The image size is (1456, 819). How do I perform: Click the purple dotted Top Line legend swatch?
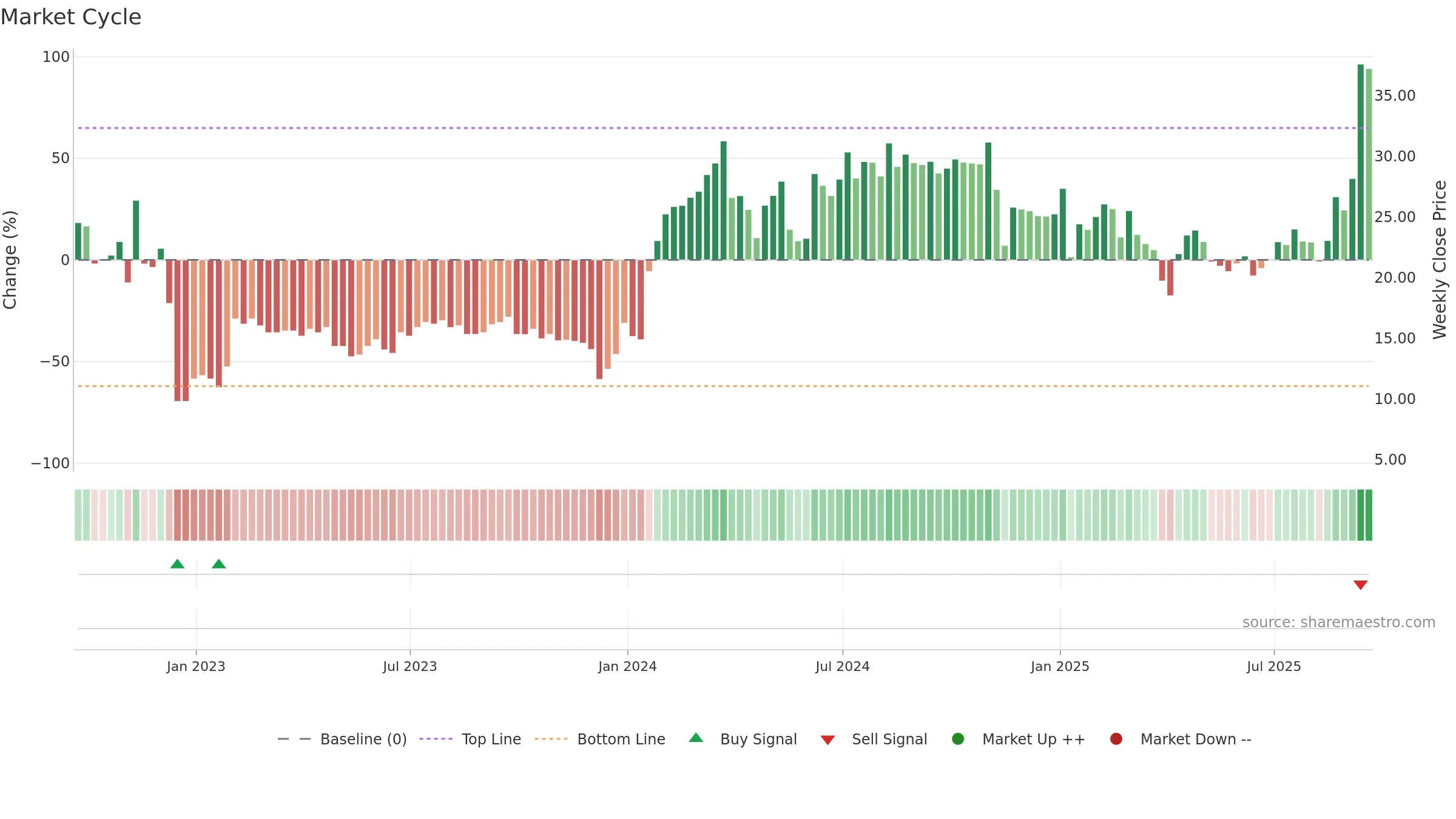pos(436,739)
